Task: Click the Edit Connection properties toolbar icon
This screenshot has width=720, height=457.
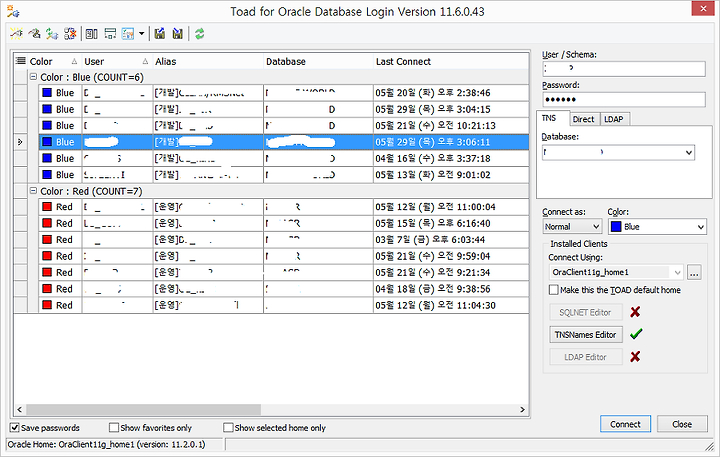Action: [34, 34]
